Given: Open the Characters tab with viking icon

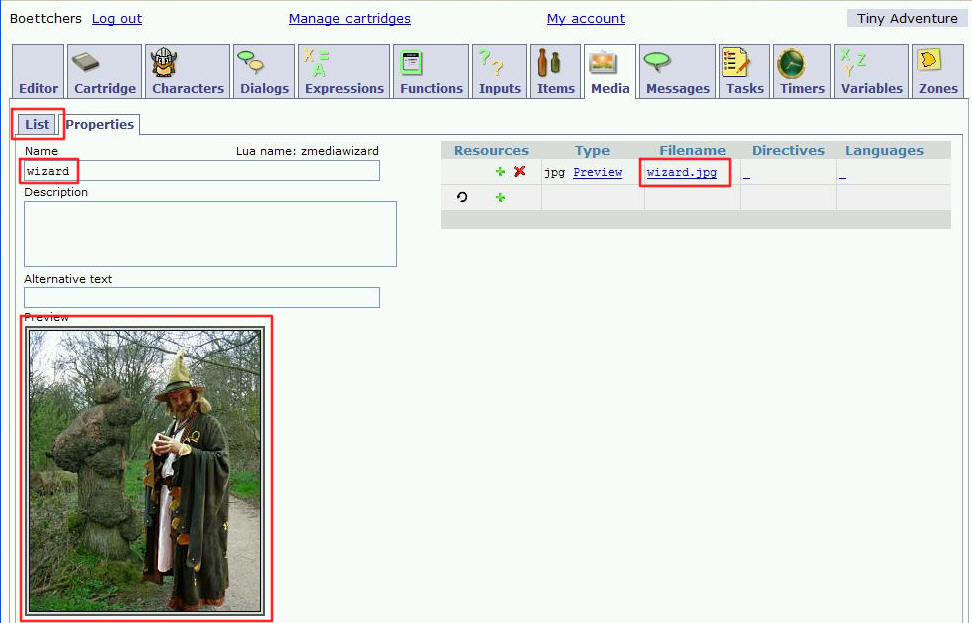Looking at the screenshot, I should [187, 72].
